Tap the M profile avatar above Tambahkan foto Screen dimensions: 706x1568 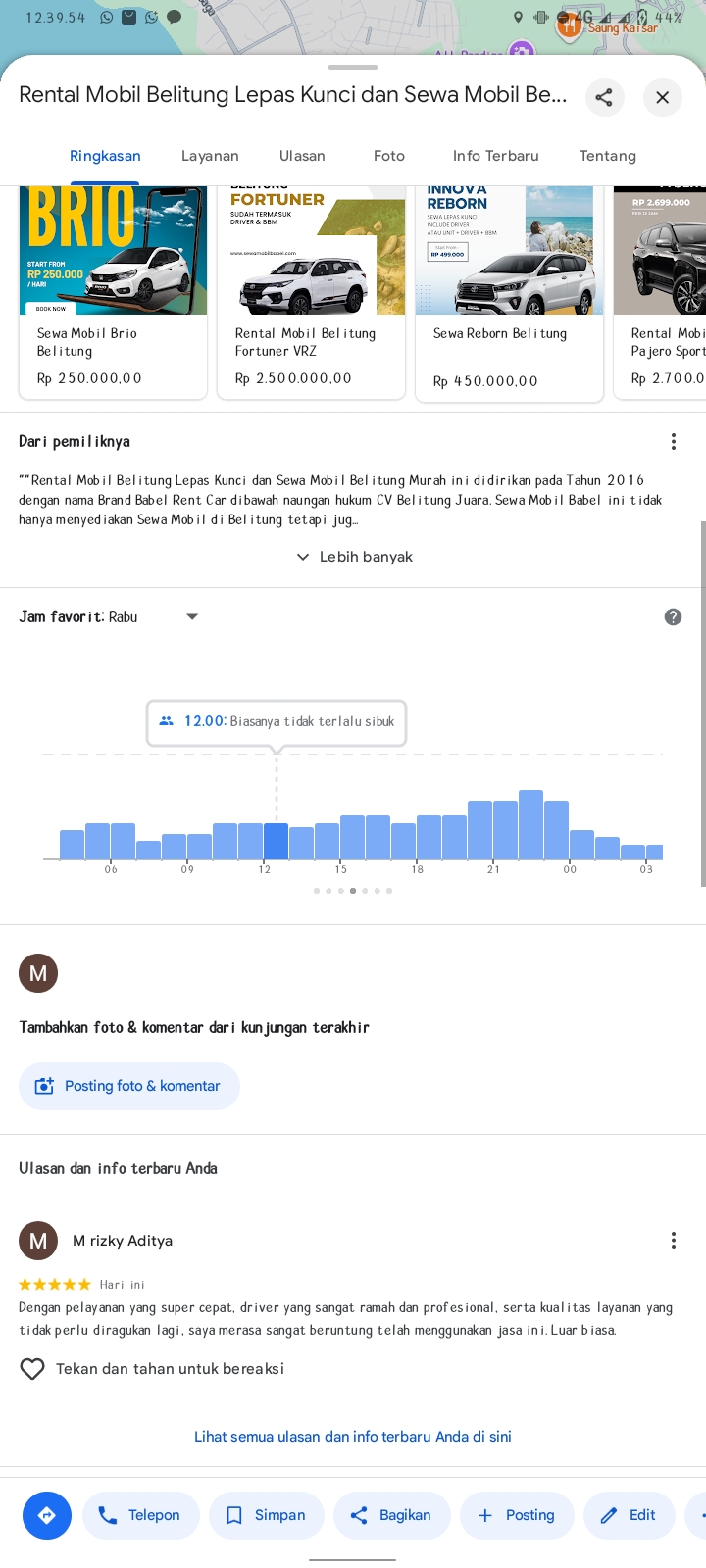[x=38, y=973]
